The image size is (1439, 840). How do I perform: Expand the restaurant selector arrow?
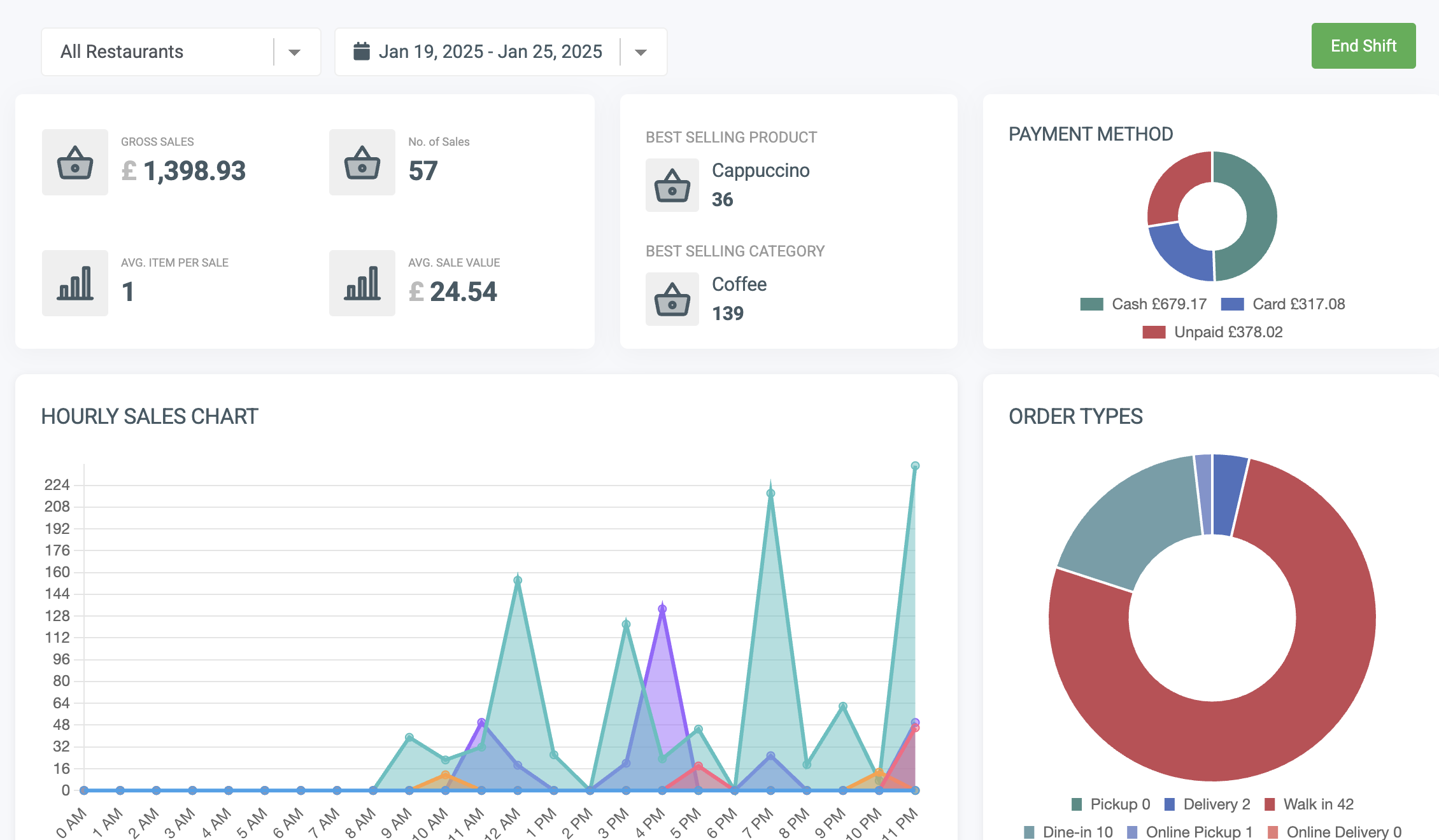click(294, 52)
